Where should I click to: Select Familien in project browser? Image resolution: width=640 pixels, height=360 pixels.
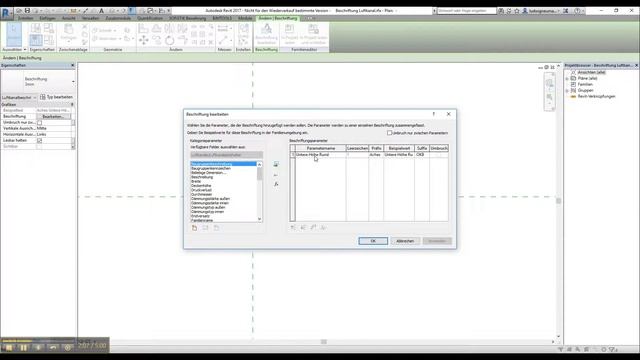coord(585,84)
